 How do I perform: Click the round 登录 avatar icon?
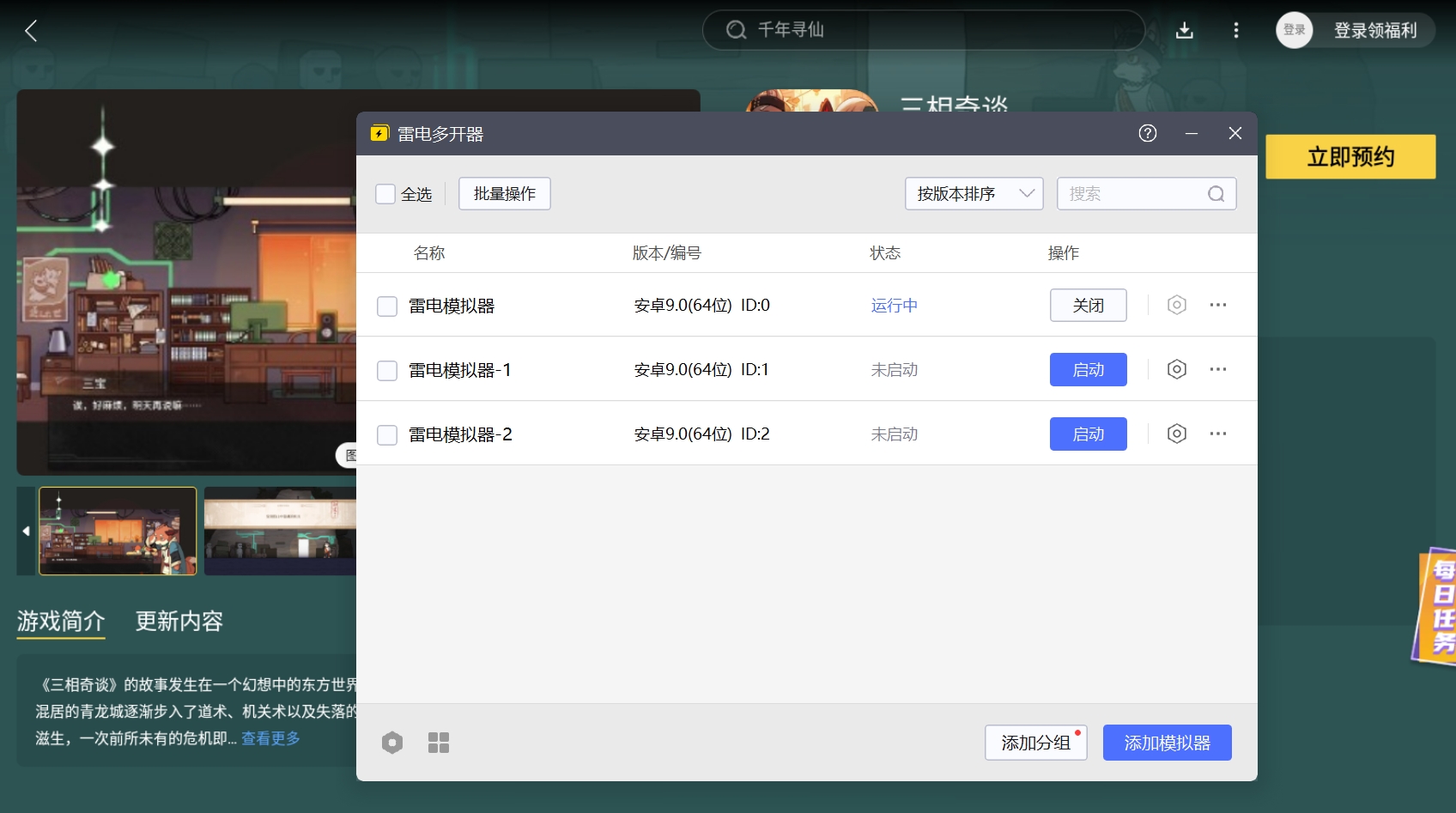pos(1294,30)
